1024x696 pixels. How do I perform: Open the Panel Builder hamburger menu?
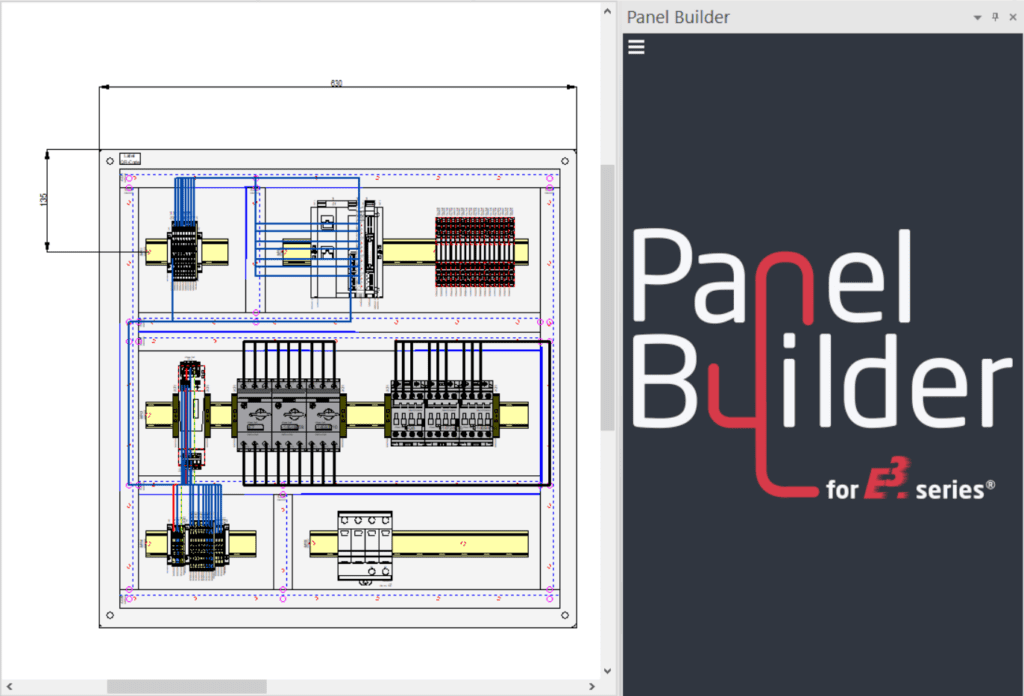tap(636, 47)
